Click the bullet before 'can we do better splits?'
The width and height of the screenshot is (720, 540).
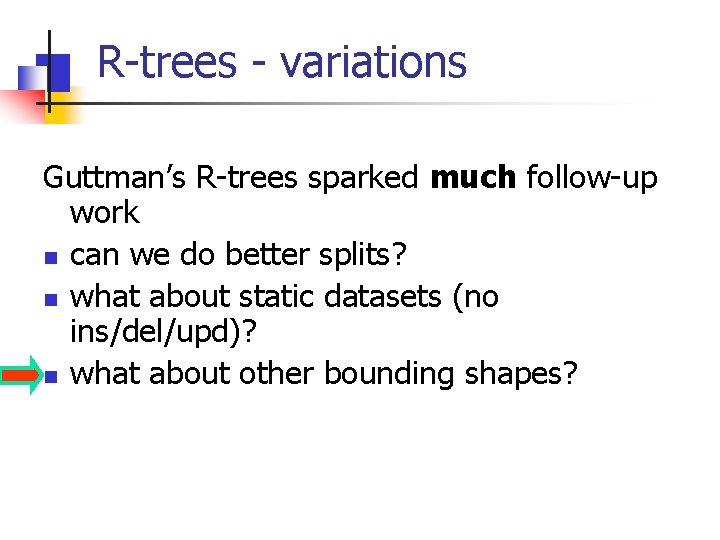click(48, 258)
